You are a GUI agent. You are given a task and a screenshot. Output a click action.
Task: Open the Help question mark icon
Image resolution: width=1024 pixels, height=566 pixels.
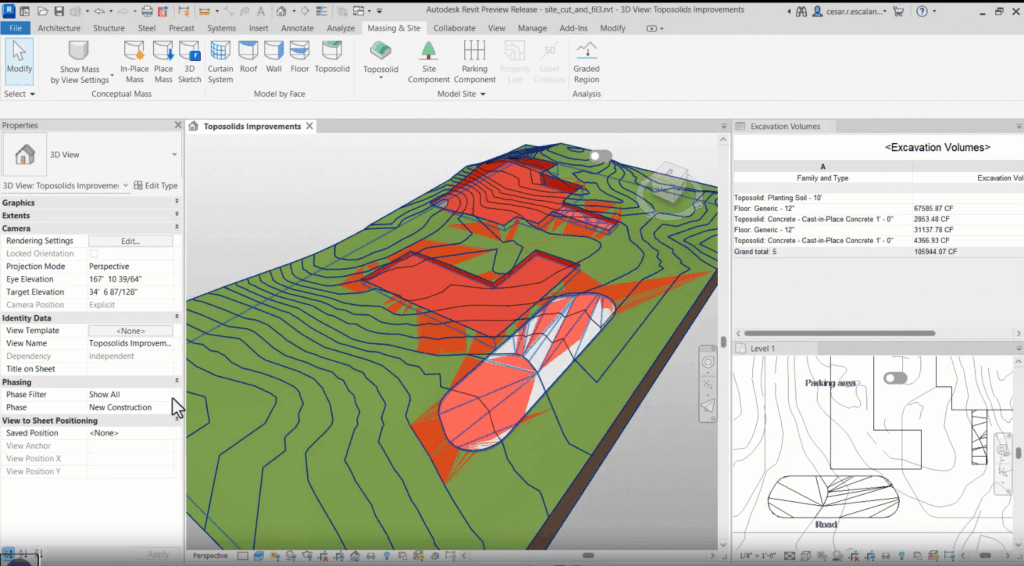[x=922, y=11]
